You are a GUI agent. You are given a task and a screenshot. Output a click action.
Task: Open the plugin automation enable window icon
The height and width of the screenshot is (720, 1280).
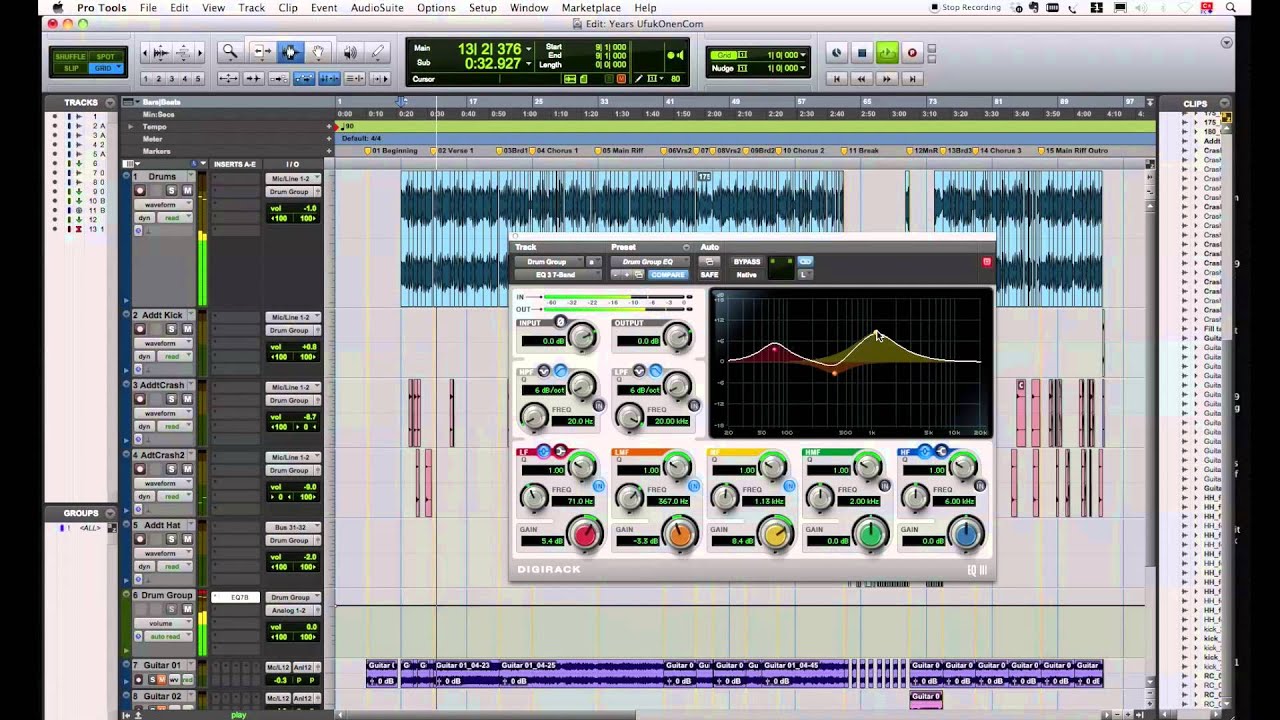point(709,262)
